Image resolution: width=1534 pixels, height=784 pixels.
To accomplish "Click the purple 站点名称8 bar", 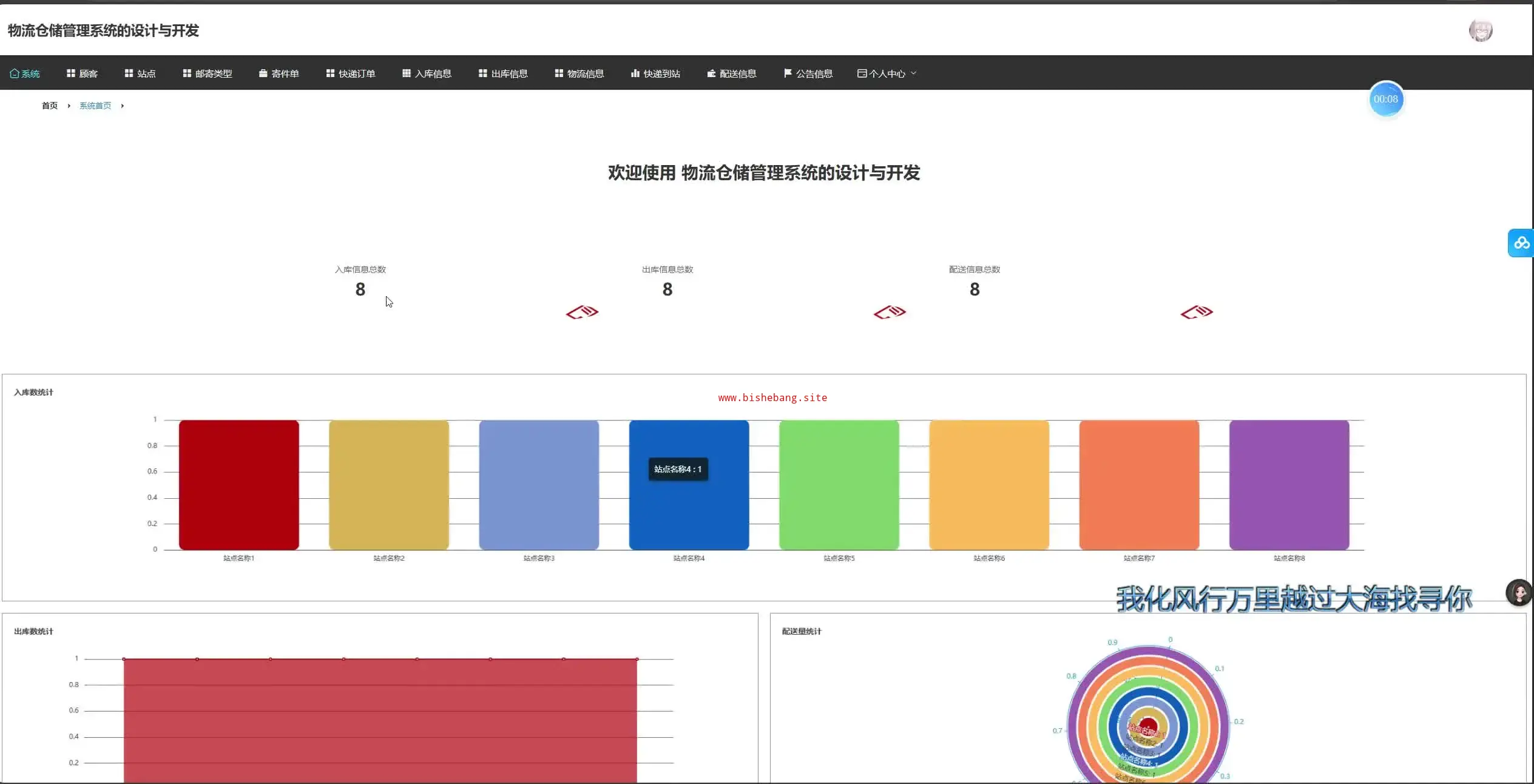I will 1289,485.
